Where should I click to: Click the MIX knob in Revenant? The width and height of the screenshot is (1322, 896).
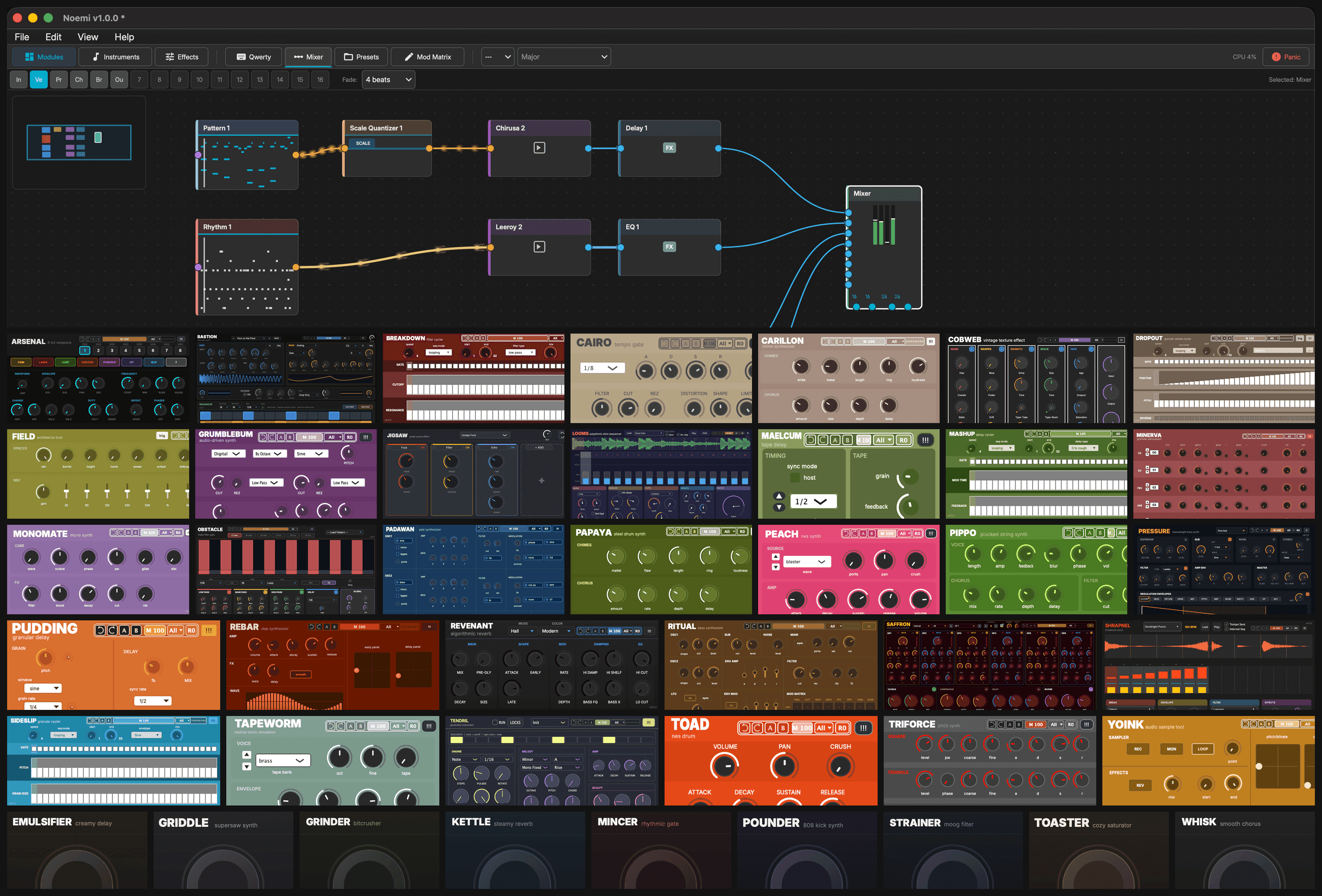pyautogui.click(x=460, y=660)
